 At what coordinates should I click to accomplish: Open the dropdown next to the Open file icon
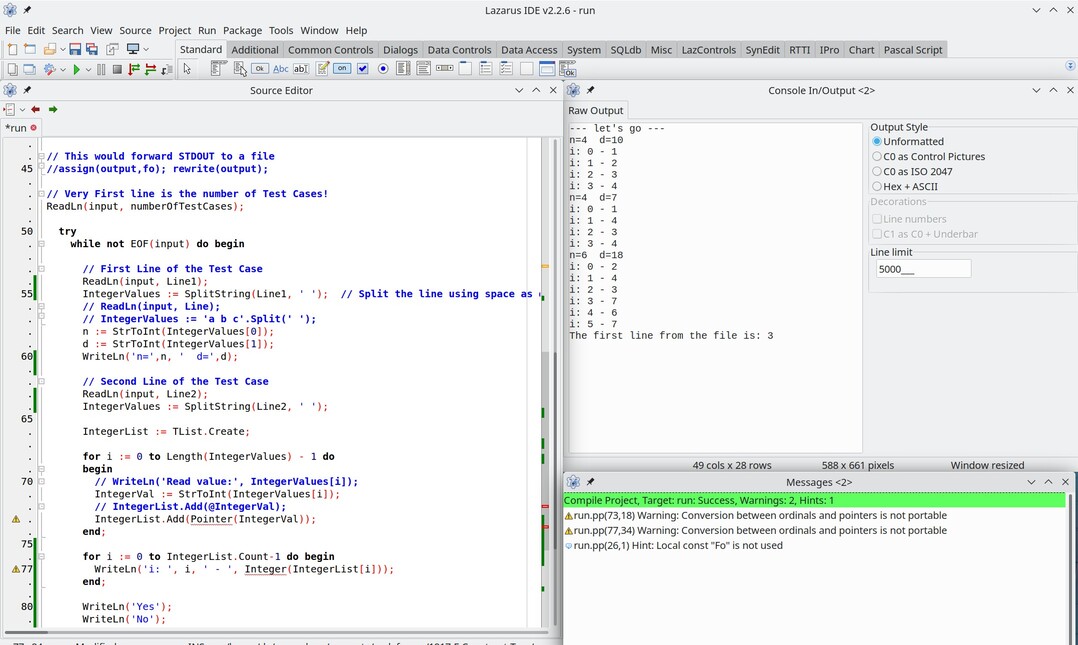point(63,50)
